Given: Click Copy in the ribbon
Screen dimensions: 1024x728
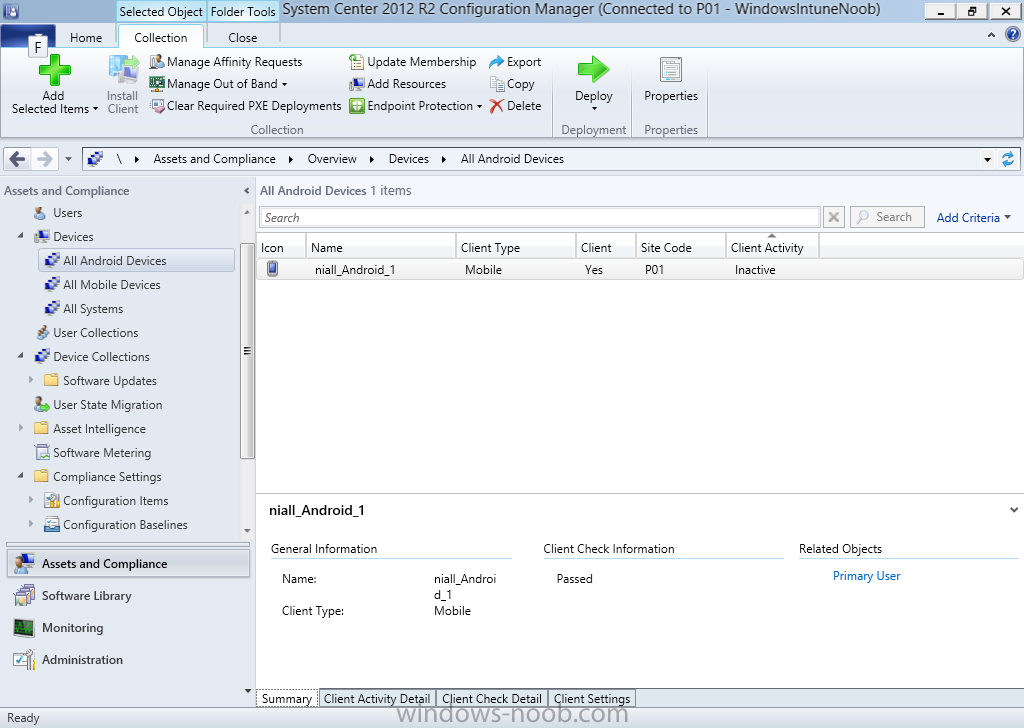Looking at the screenshot, I should [x=512, y=84].
